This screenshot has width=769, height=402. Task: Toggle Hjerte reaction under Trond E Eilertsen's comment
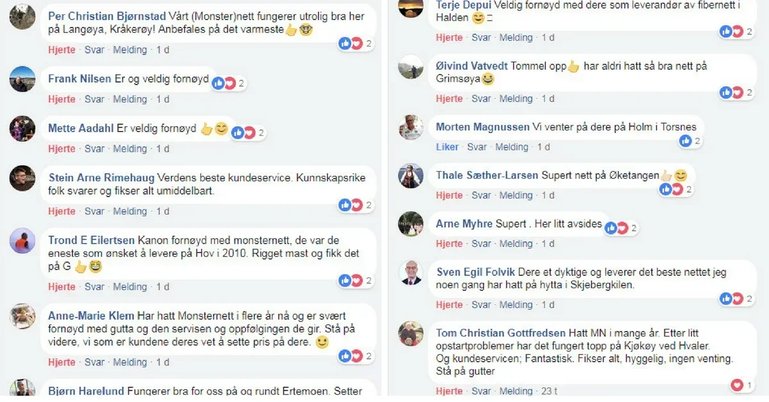click(62, 287)
